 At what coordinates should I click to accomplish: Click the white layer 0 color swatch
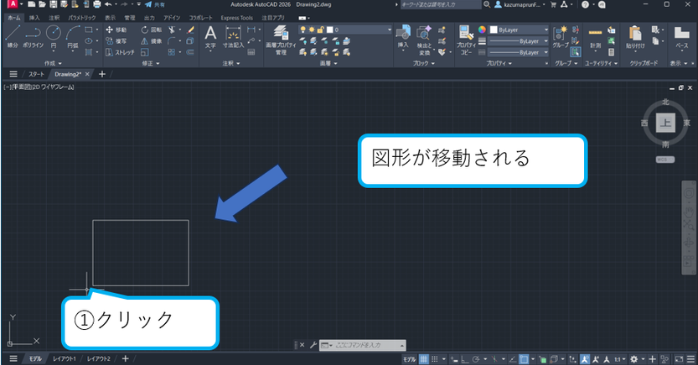pos(330,30)
